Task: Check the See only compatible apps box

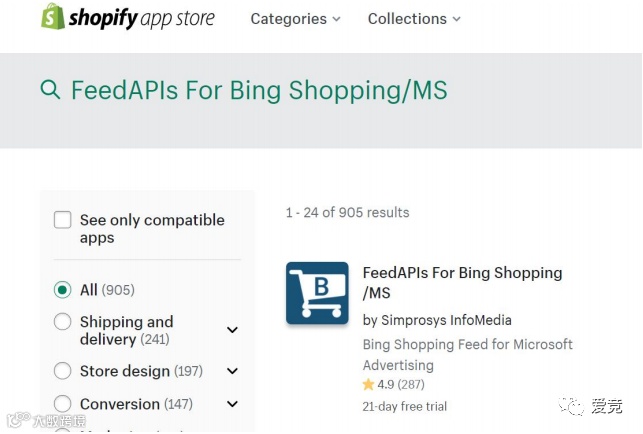Action: click(x=63, y=220)
